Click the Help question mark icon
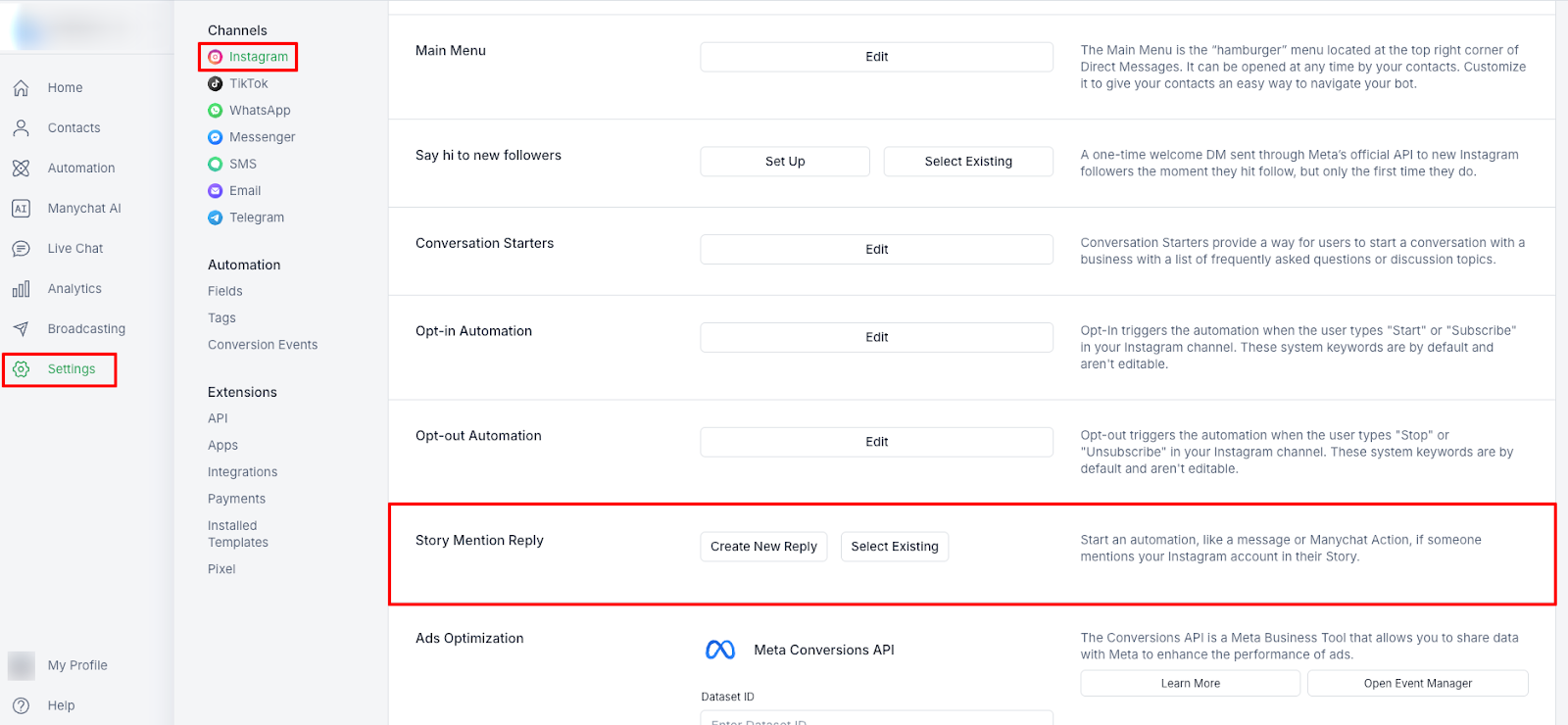Viewport: 1568px width, 725px height. 21,705
